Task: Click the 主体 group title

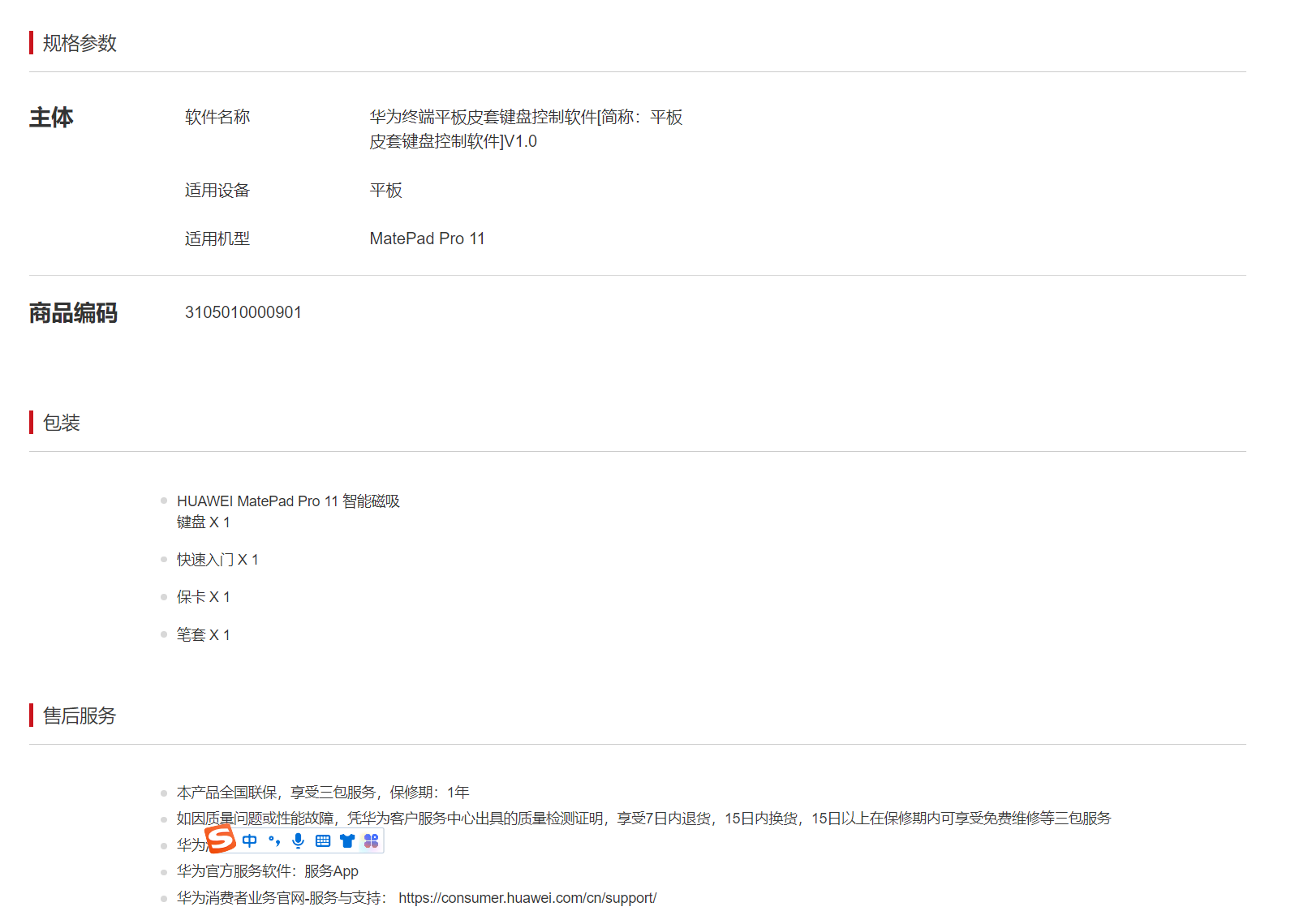Action: [51, 118]
